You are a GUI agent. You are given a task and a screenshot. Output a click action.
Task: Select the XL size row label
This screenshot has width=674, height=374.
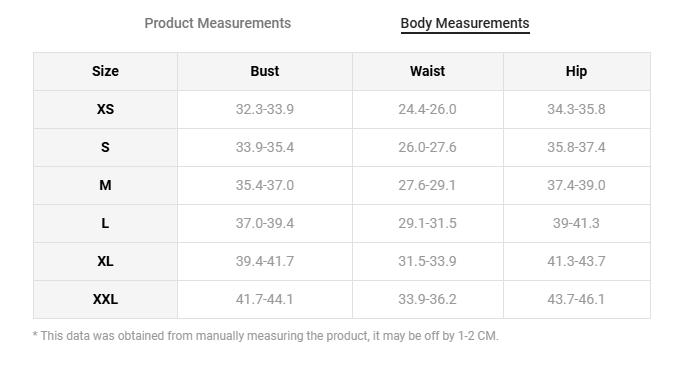105,261
